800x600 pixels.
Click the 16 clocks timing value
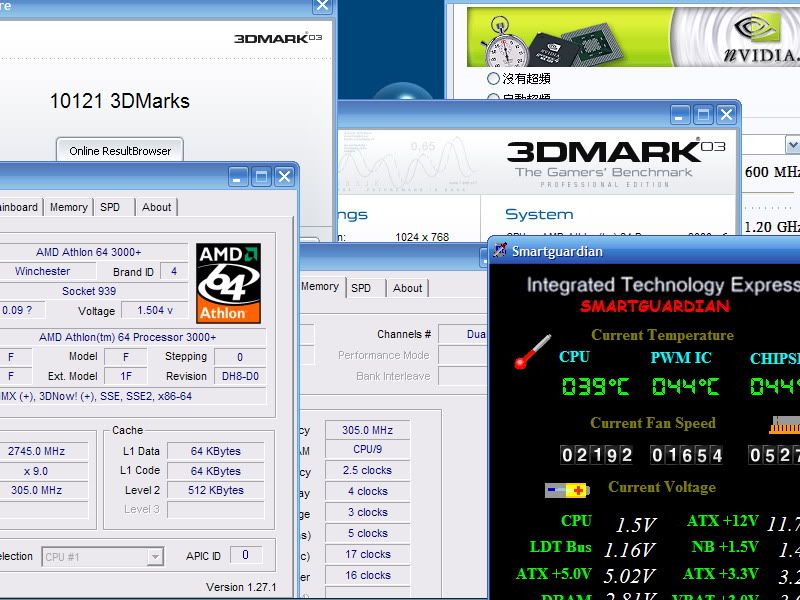[367, 575]
